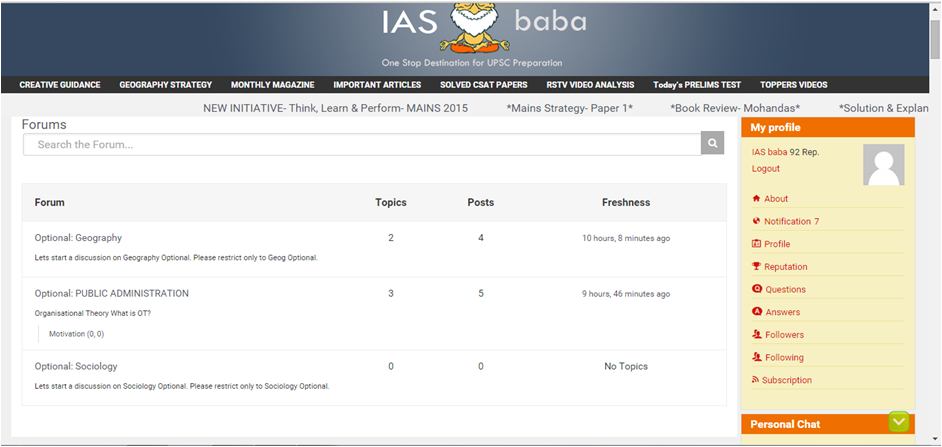The width and height of the screenshot is (942, 447).
Task: Click the house icon beside About
Action: [x=756, y=198]
